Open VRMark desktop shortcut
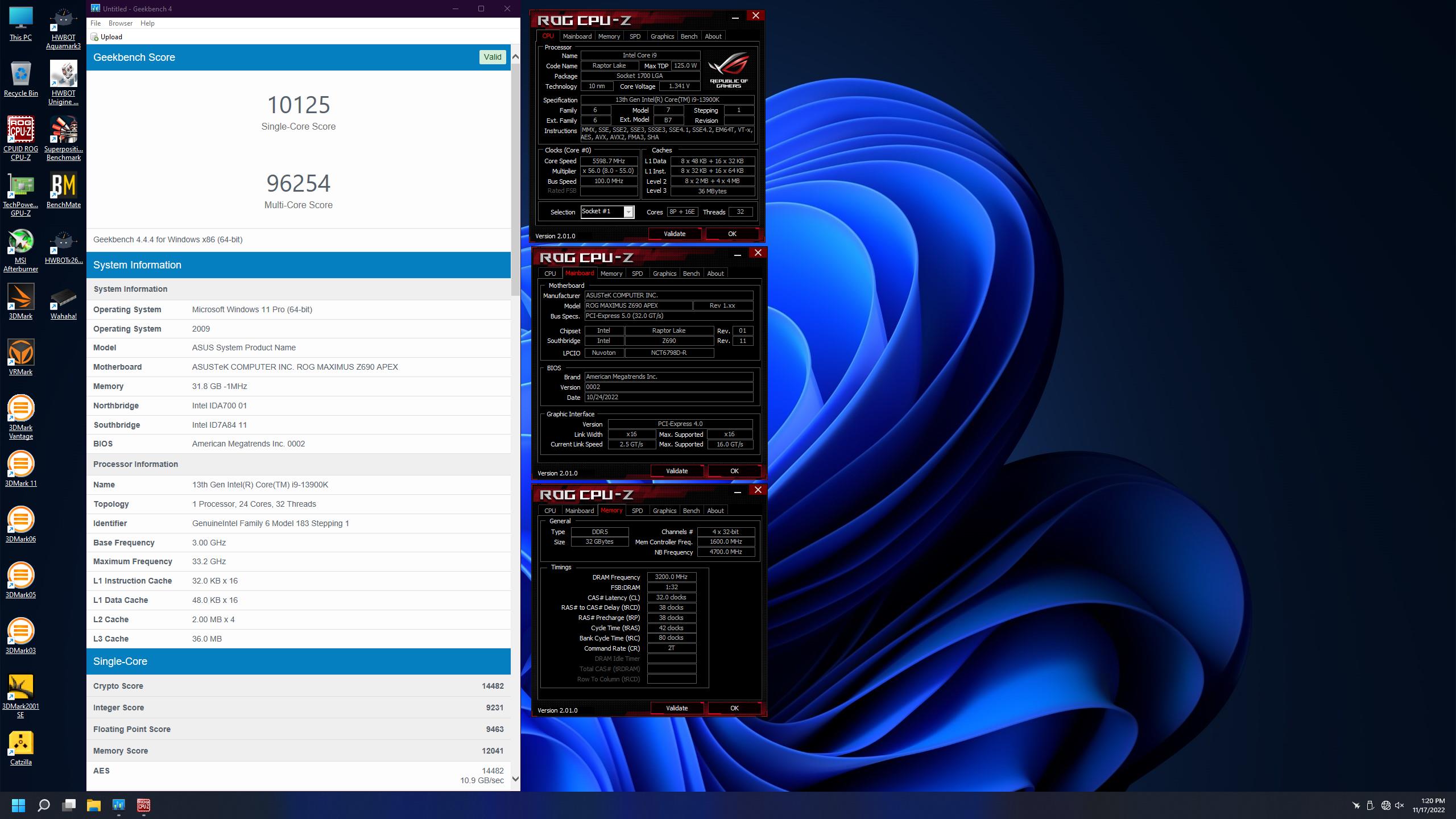Image resolution: width=1456 pixels, height=819 pixels. coord(21,357)
